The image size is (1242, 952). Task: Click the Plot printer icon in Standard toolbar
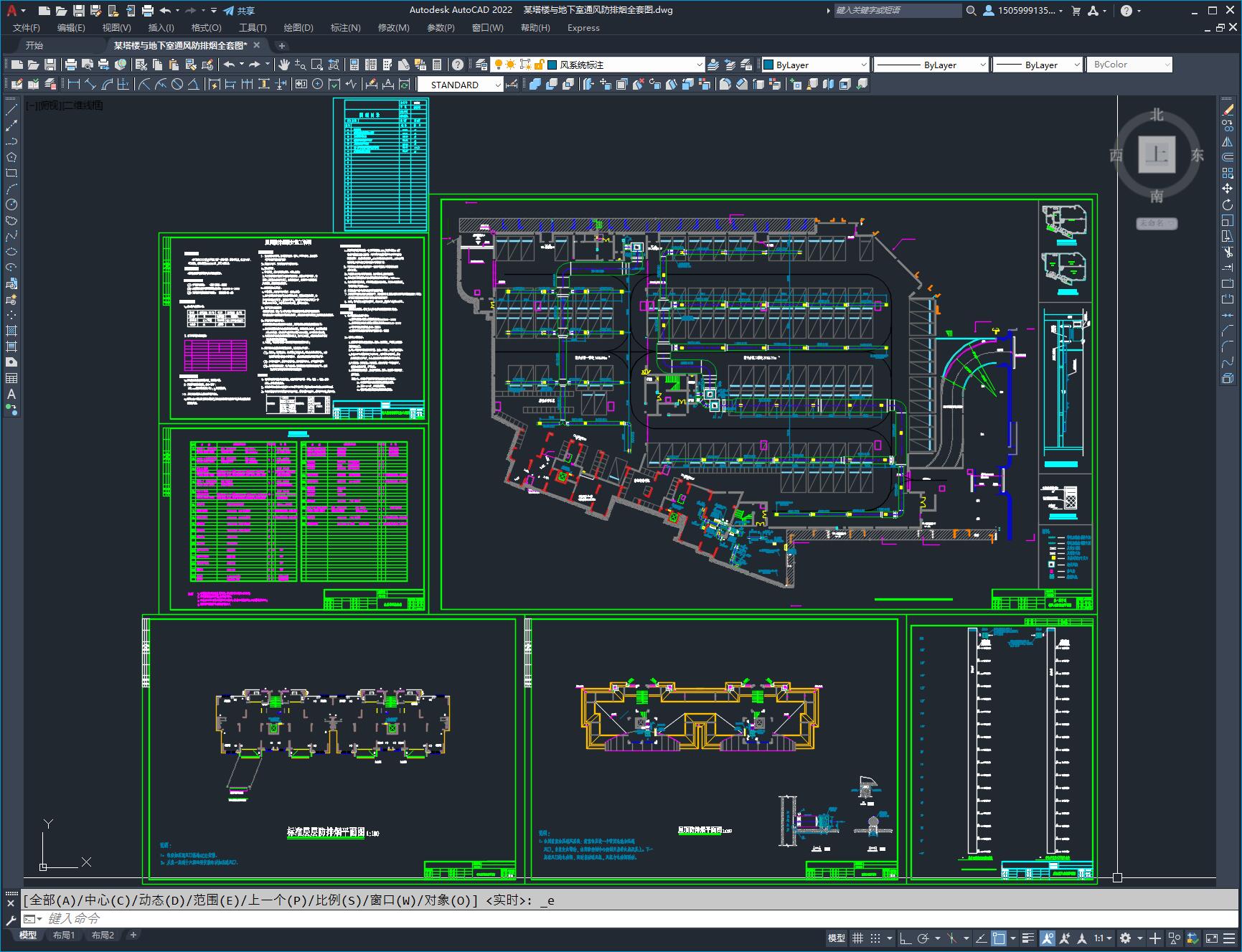coord(71,65)
